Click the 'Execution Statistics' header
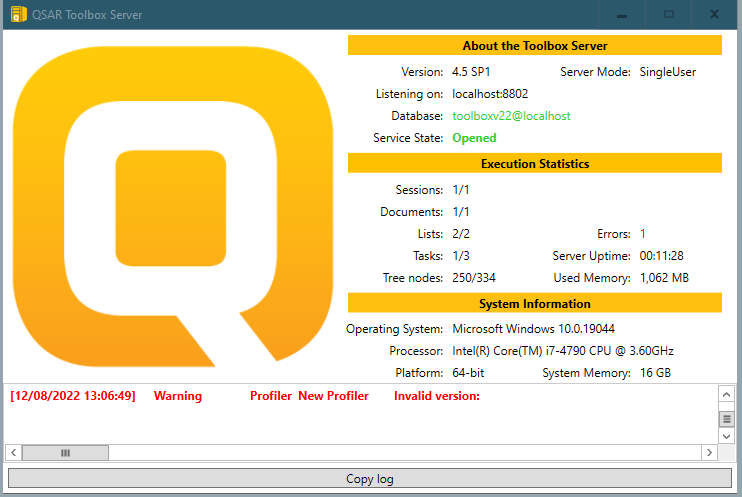 pos(535,163)
